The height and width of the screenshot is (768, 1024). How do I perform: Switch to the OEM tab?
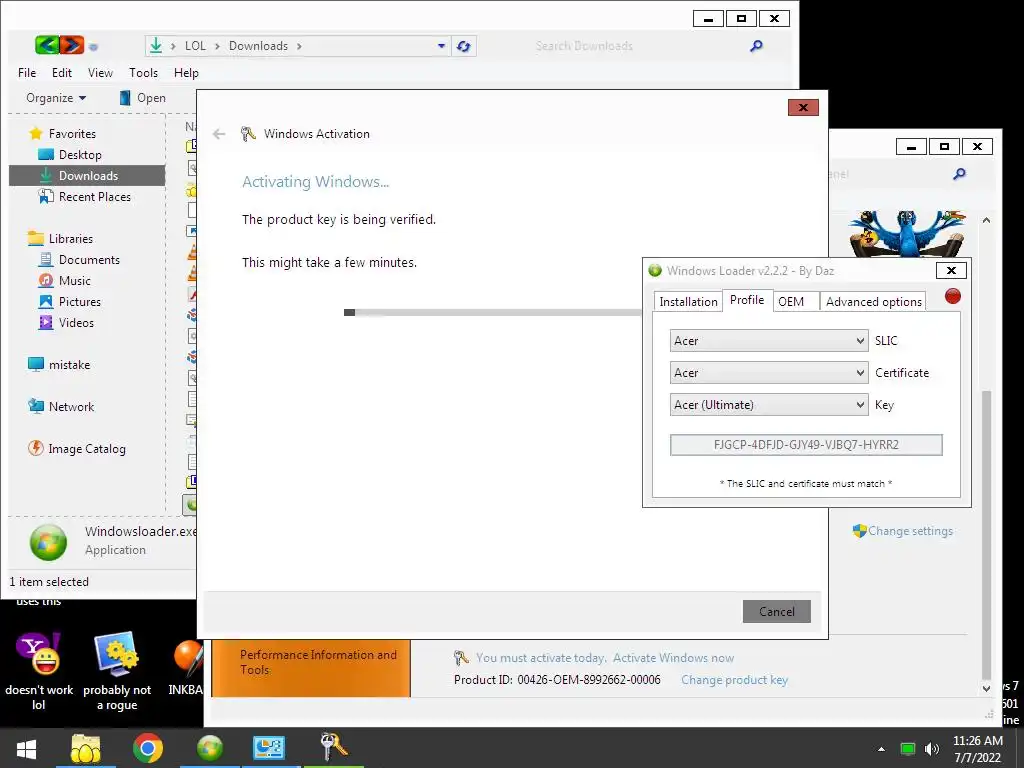[x=795, y=302]
